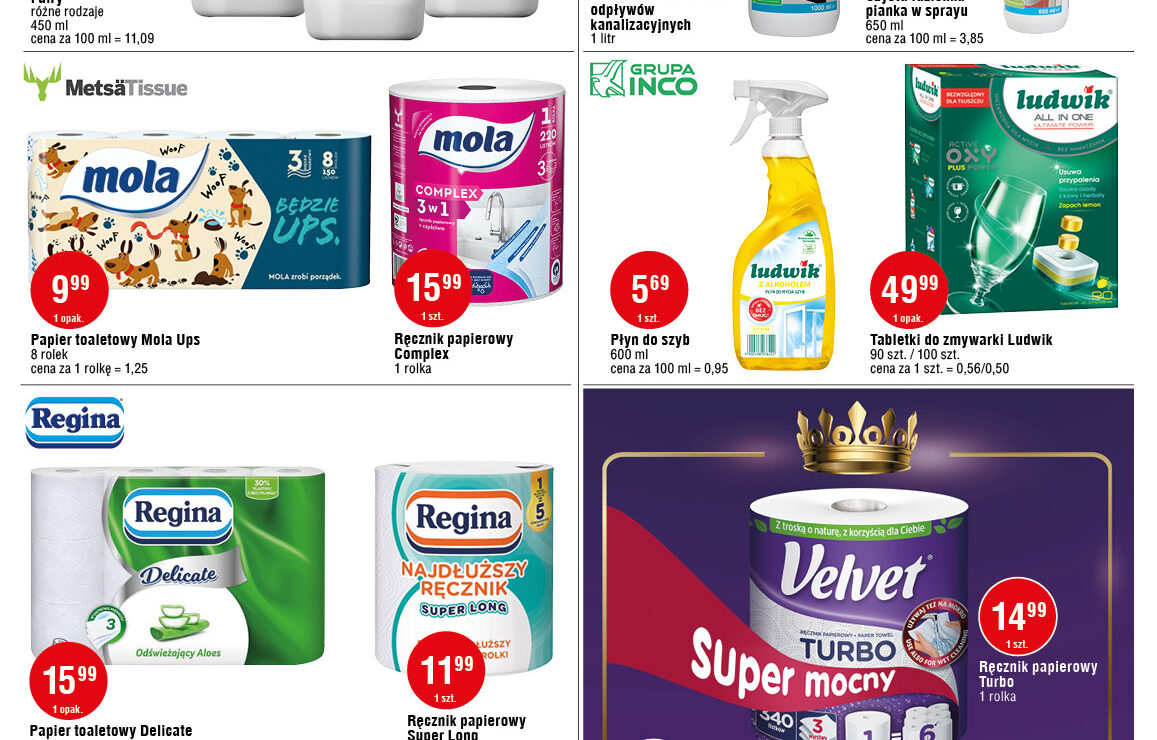Viewport: 1157px width, 740px height.
Task: Click the Super mocny slogan banner
Action: (x=793, y=664)
